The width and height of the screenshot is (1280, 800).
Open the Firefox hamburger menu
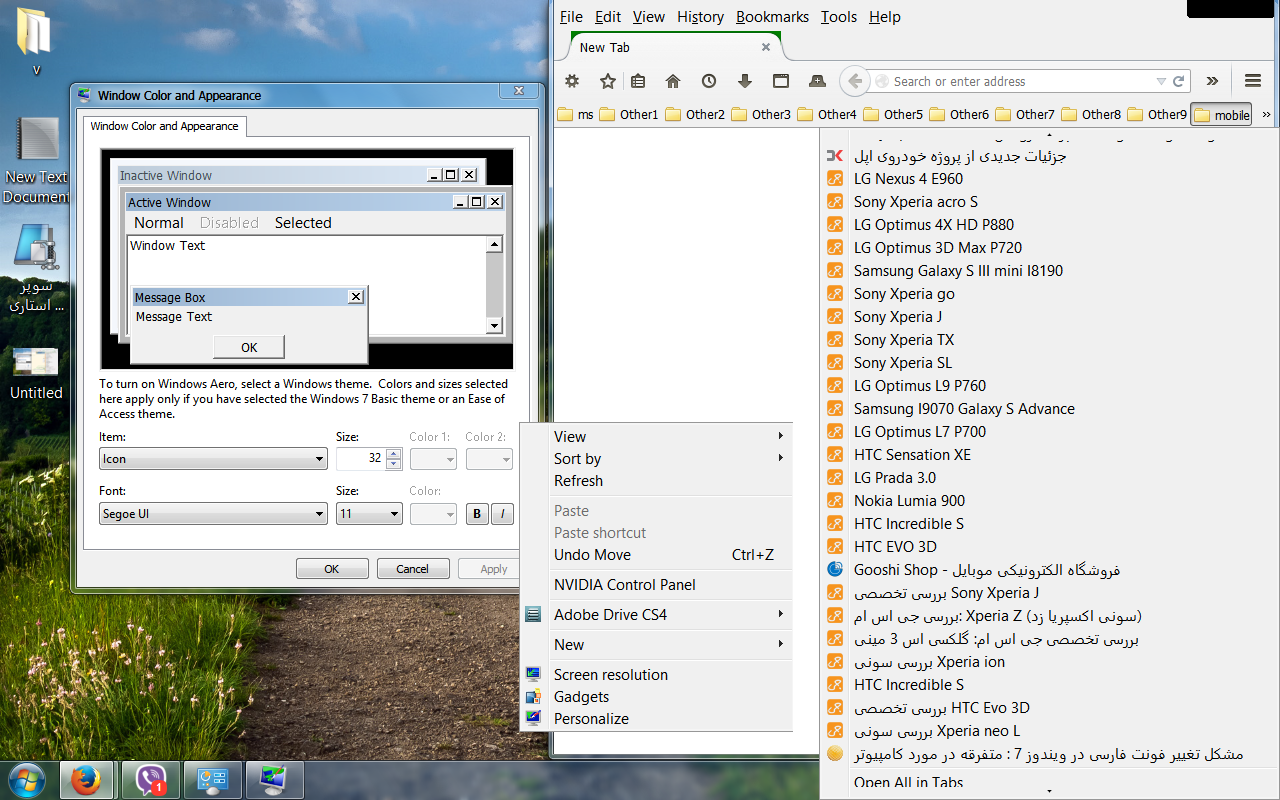pyautogui.click(x=1252, y=81)
